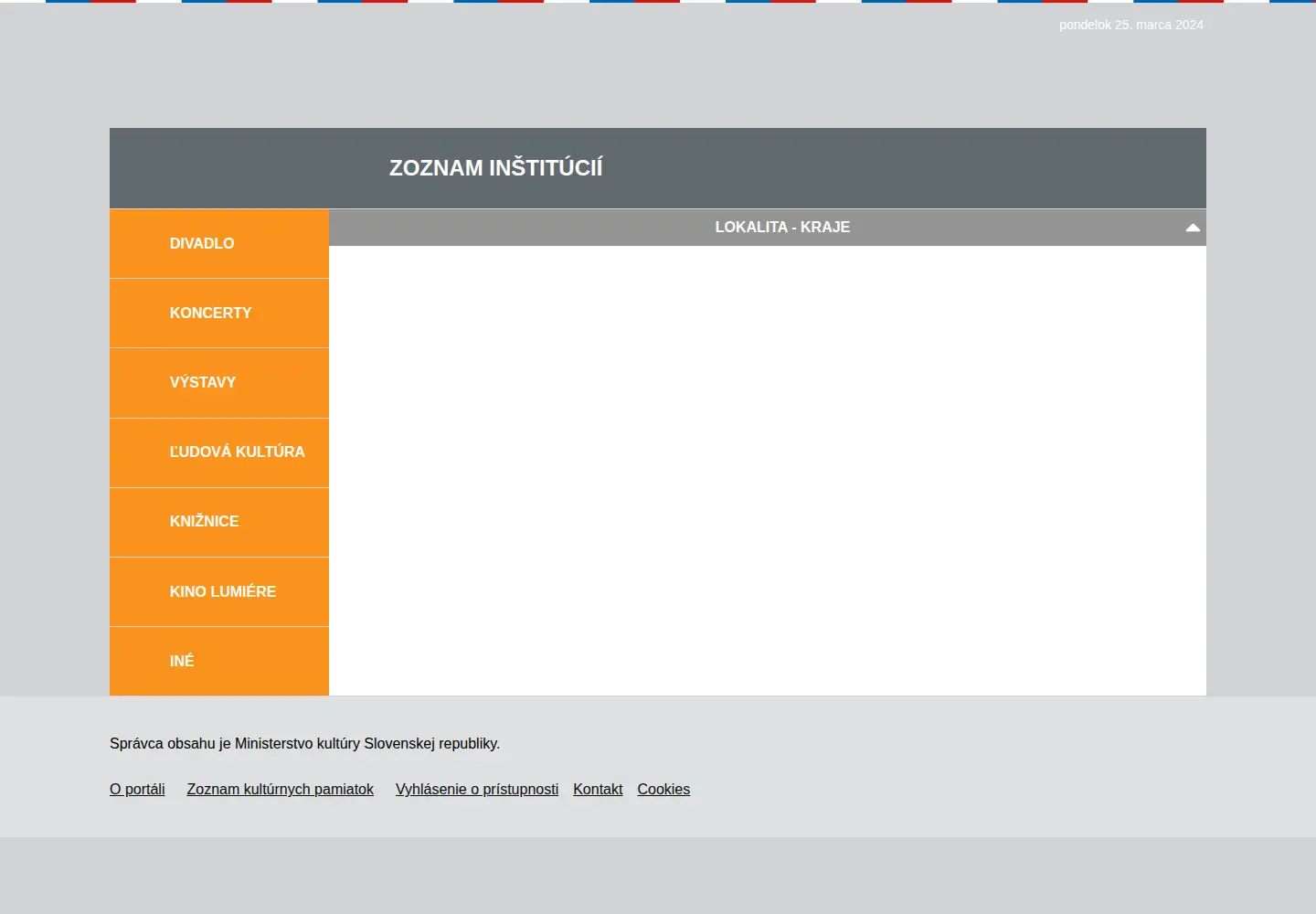Go to KNIŽNICE category

pos(219,522)
